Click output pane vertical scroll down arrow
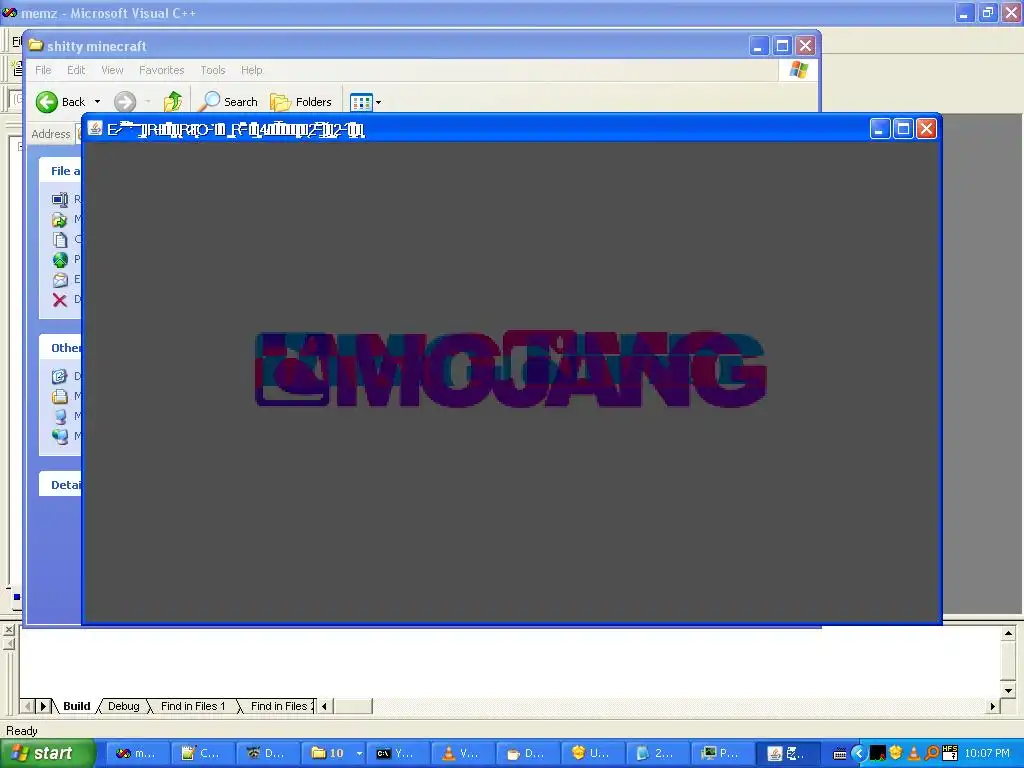Viewport: 1024px width, 768px height. click(1008, 690)
